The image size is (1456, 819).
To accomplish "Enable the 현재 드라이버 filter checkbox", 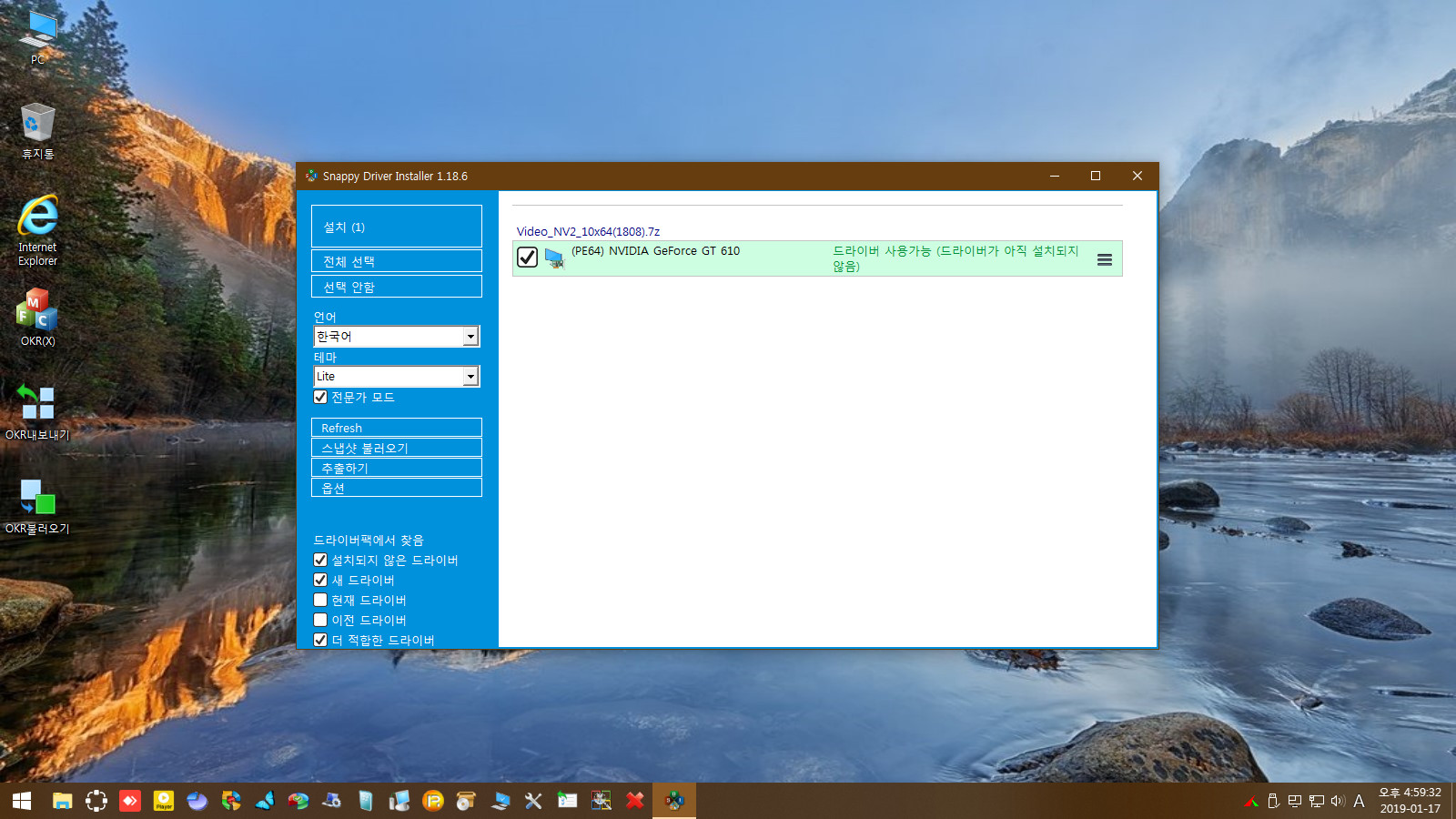I will (x=320, y=600).
